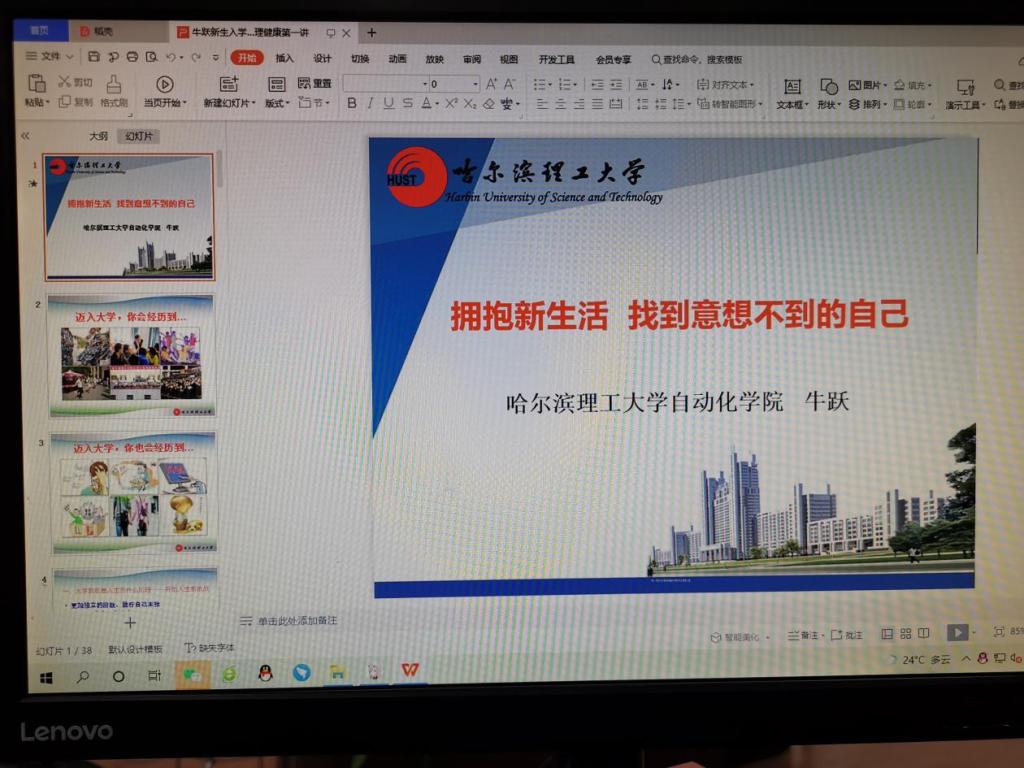The height and width of the screenshot is (768, 1024).
Task: Select slide 2 thumbnail in slide panel
Action: [131, 356]
